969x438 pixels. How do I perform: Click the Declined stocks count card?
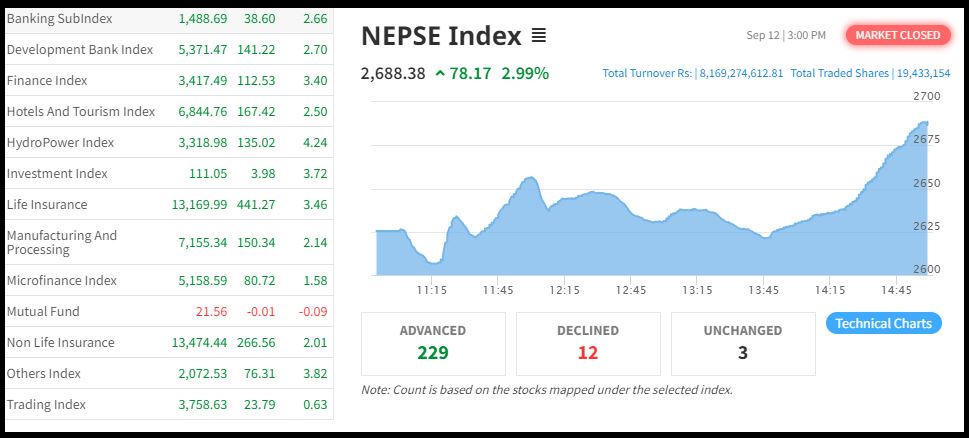(588, 342)
